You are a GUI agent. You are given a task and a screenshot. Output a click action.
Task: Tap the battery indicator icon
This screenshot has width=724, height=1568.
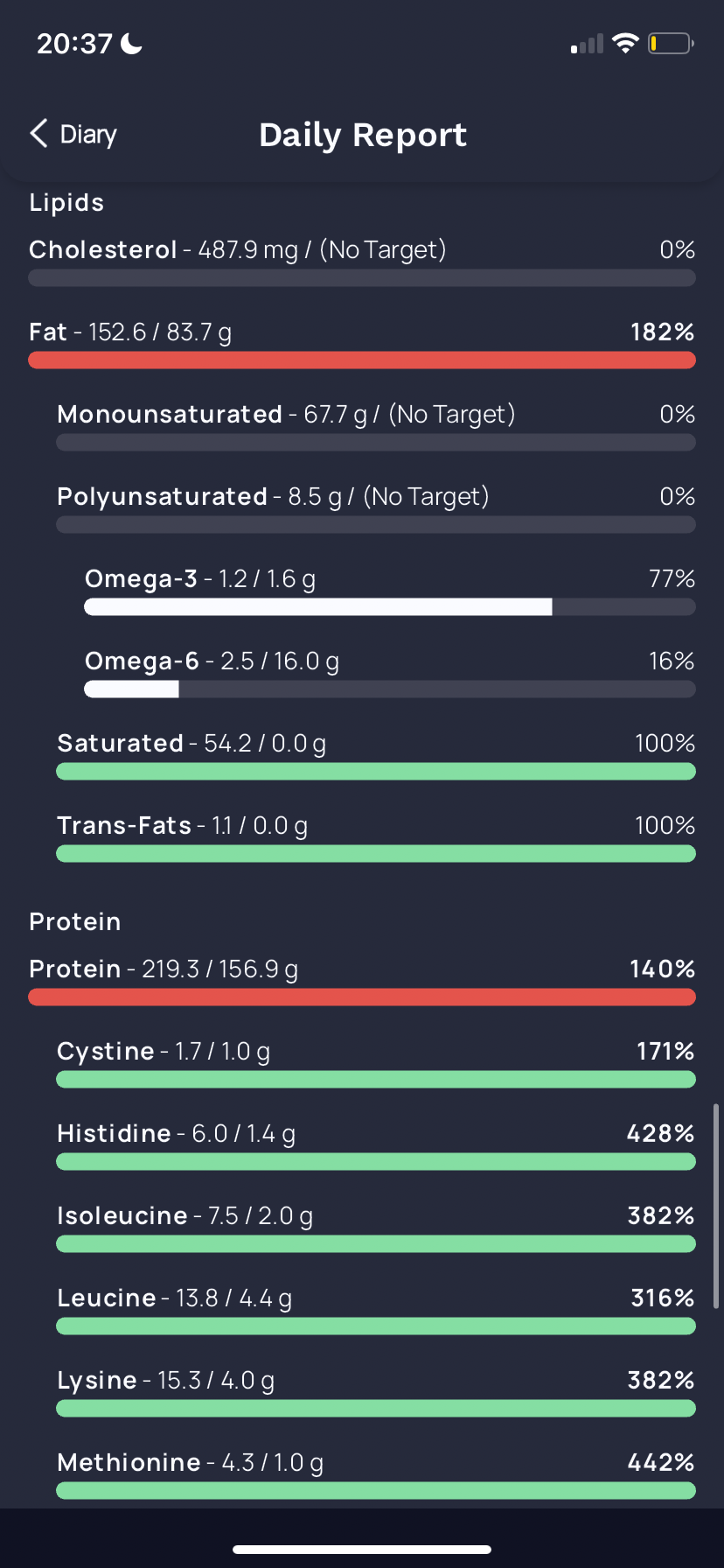(670, 43)
